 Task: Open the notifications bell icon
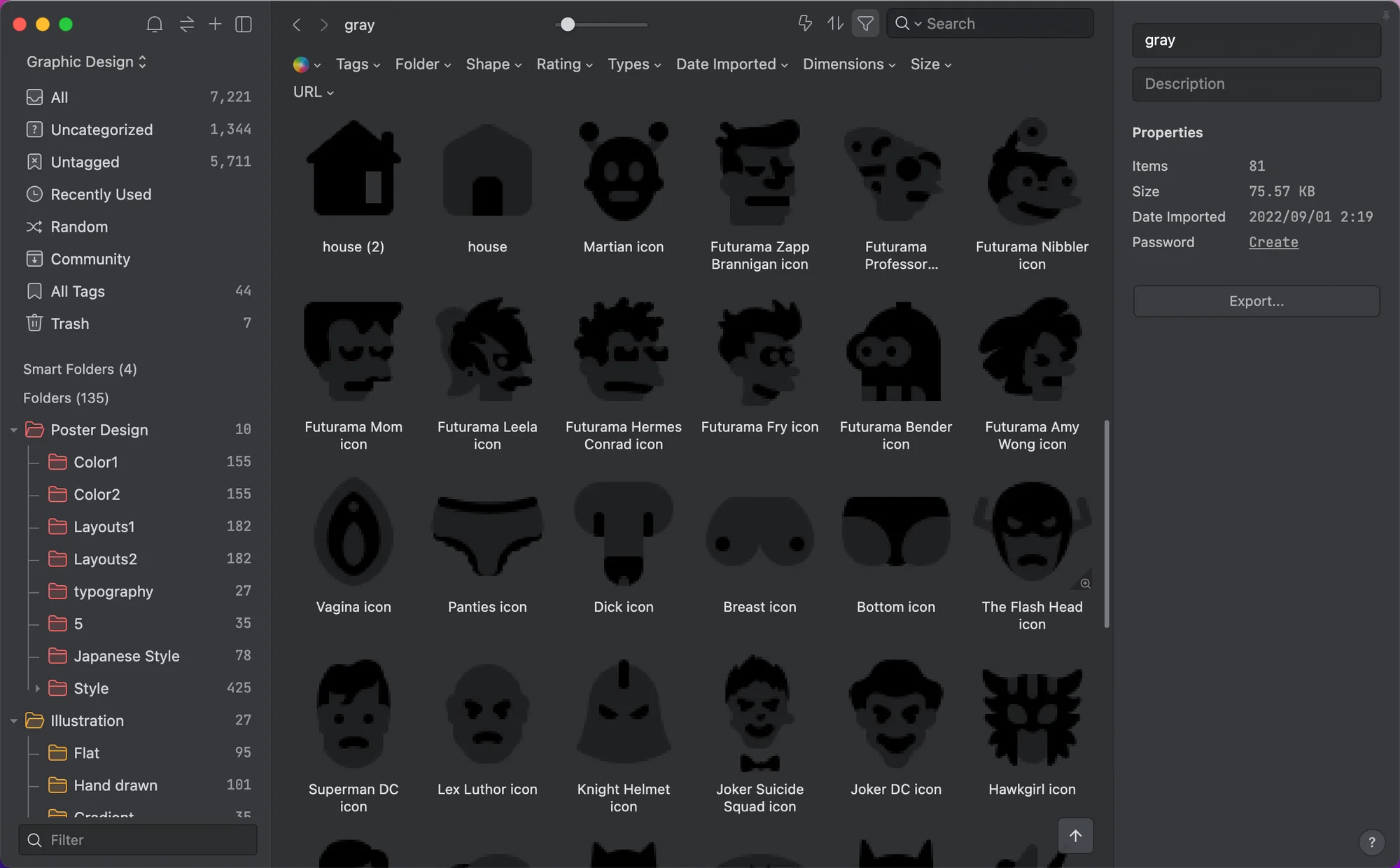[x=154, y=24]
